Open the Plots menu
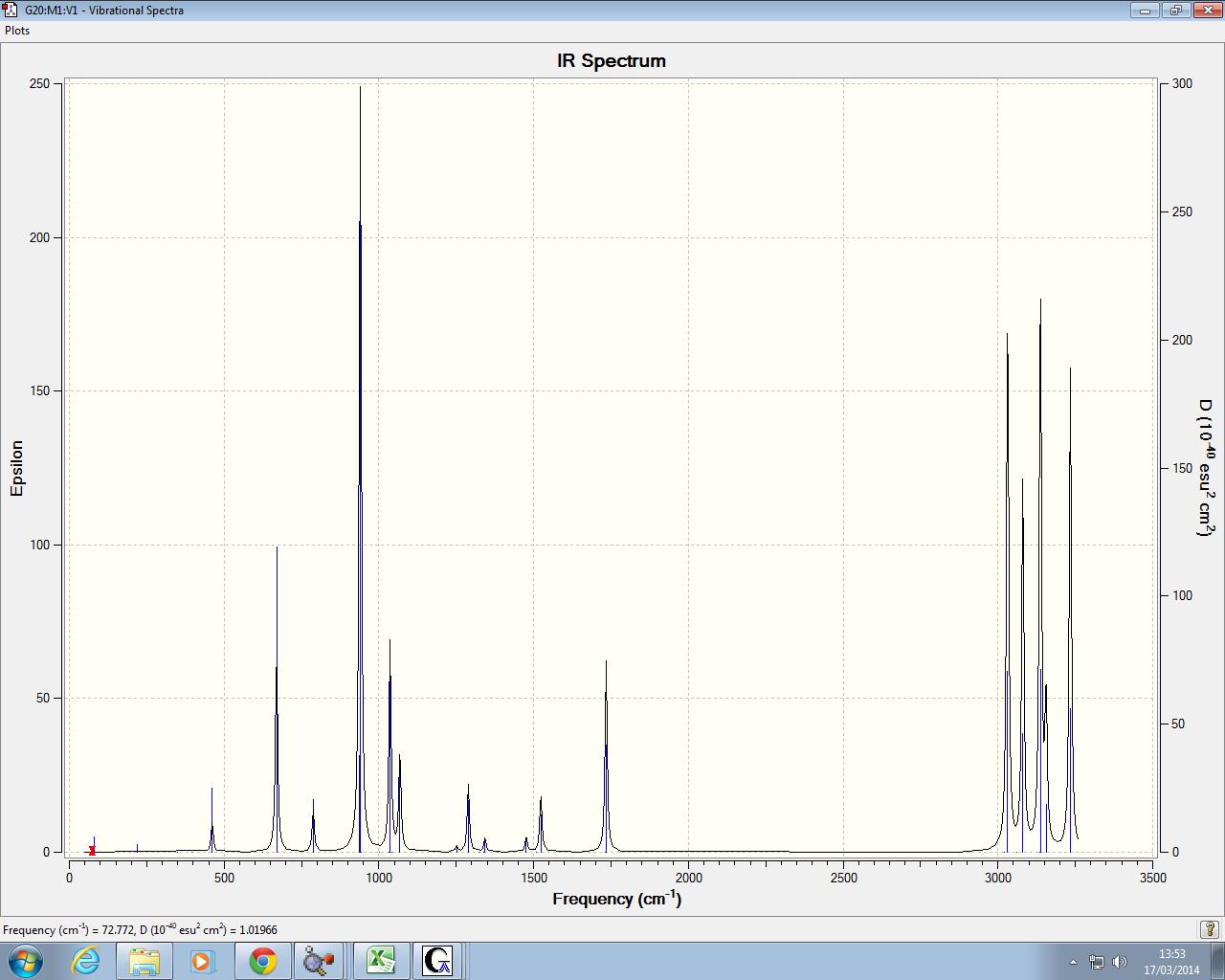 click(x=17, y=30)
